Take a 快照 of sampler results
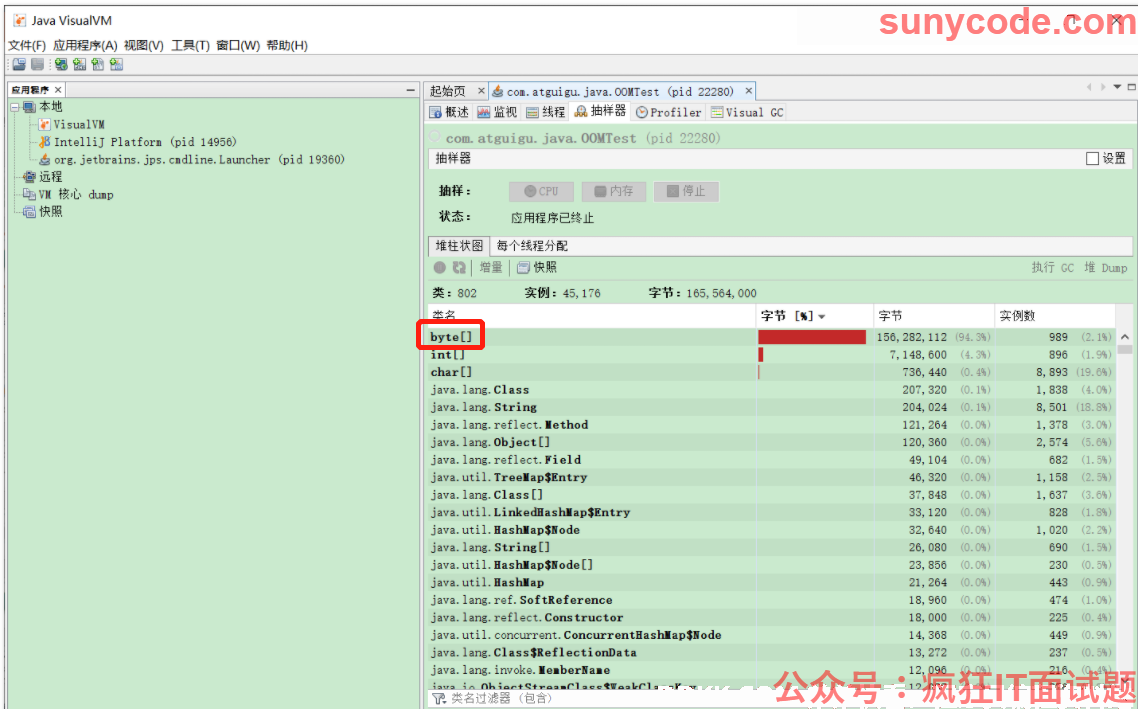This screenshot has width=1138, height=709. [537, 268]
